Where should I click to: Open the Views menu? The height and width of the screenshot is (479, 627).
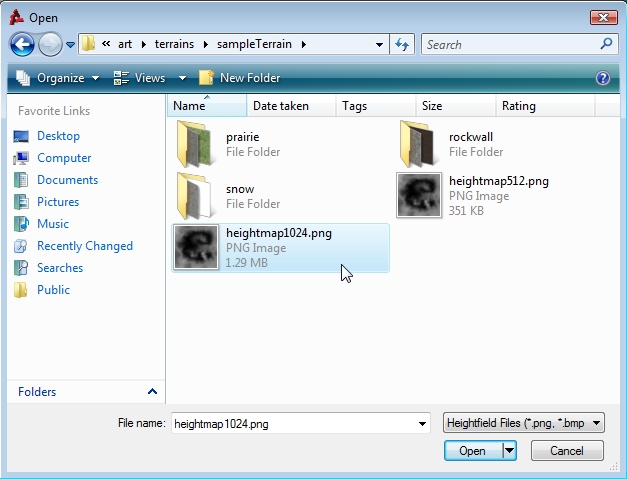tap(150, 78)
